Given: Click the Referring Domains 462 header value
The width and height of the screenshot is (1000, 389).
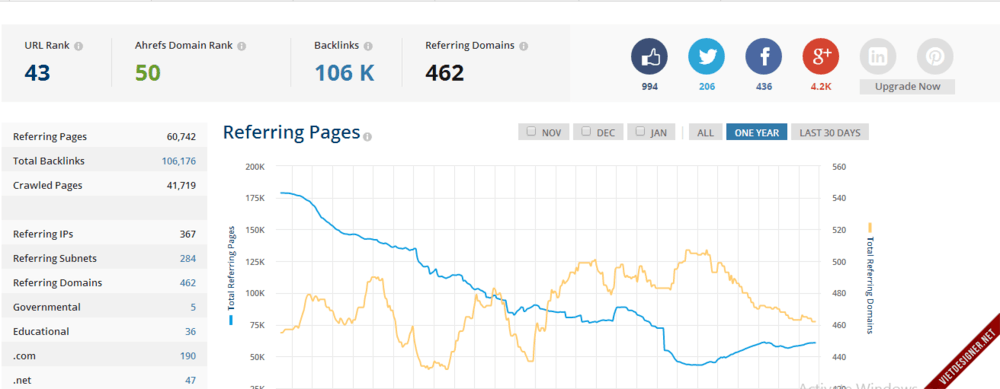Looking at the screenshot, I should point(445,73).
